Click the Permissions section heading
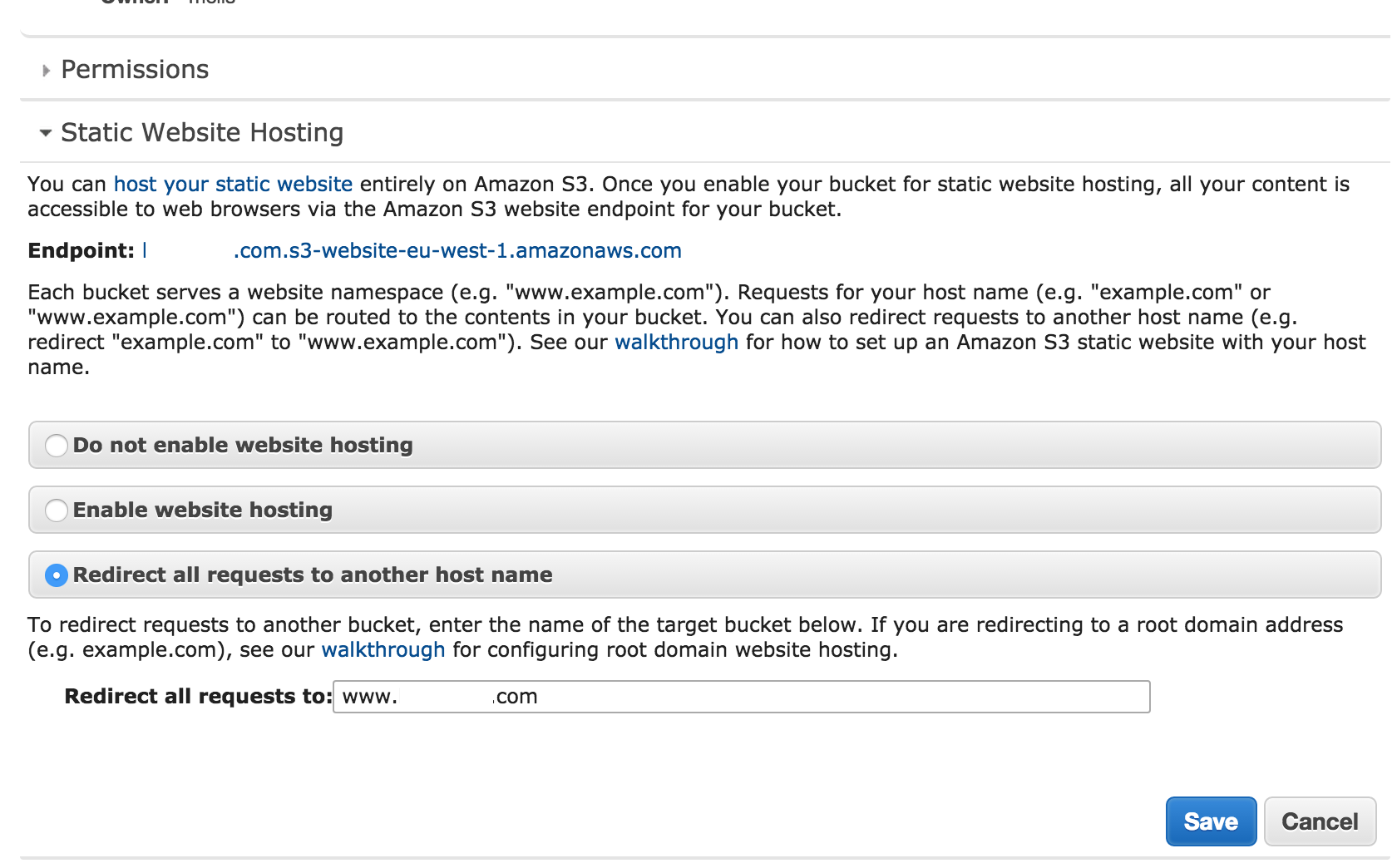This screenshot has width=1397, height=868. [135, 70]
